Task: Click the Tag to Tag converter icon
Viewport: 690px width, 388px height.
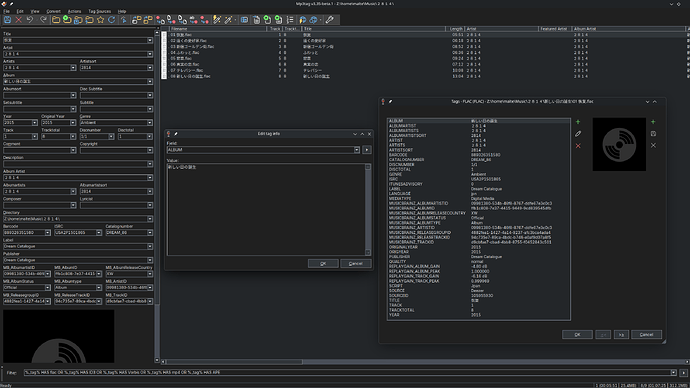Action: [x=205, y=20]
